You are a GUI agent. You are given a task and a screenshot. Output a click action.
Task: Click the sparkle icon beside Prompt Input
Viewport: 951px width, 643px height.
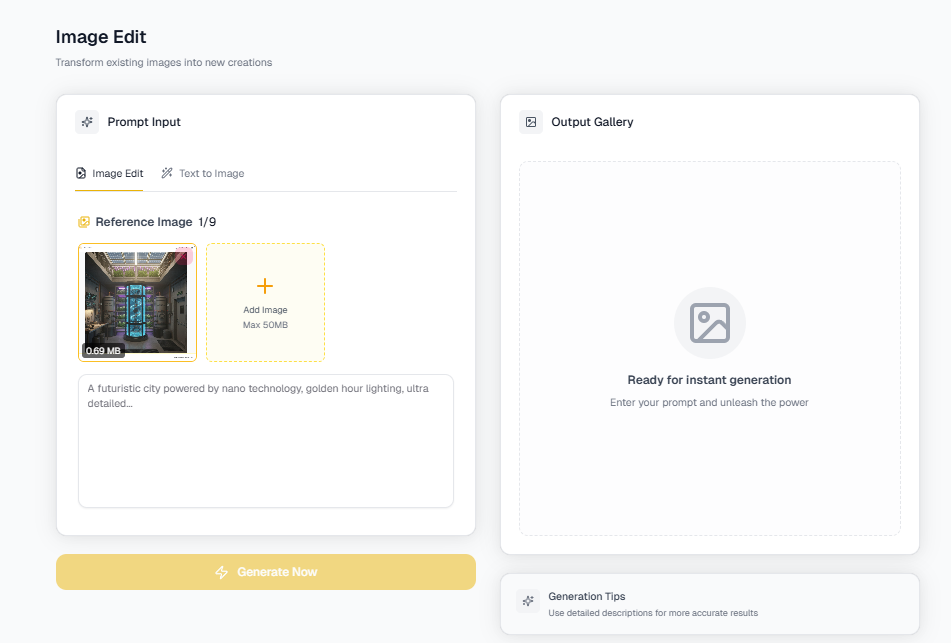87,122
